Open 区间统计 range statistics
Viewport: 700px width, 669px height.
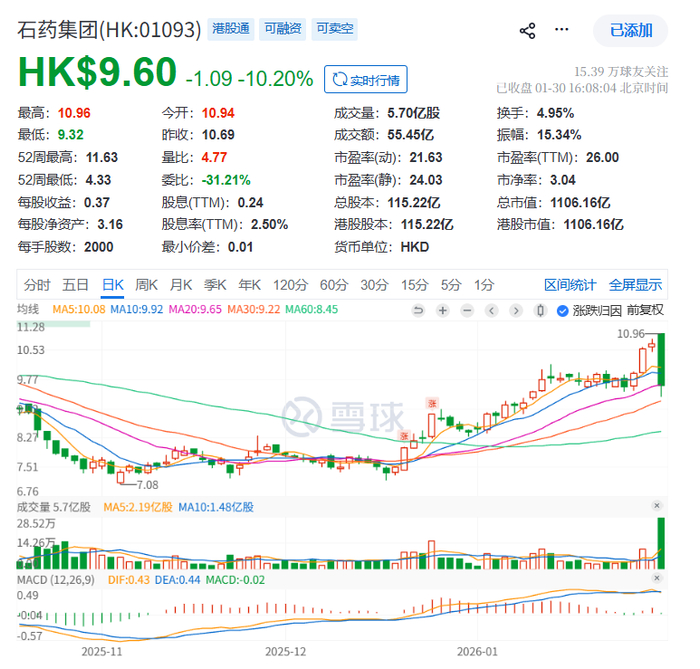point(570,285)
